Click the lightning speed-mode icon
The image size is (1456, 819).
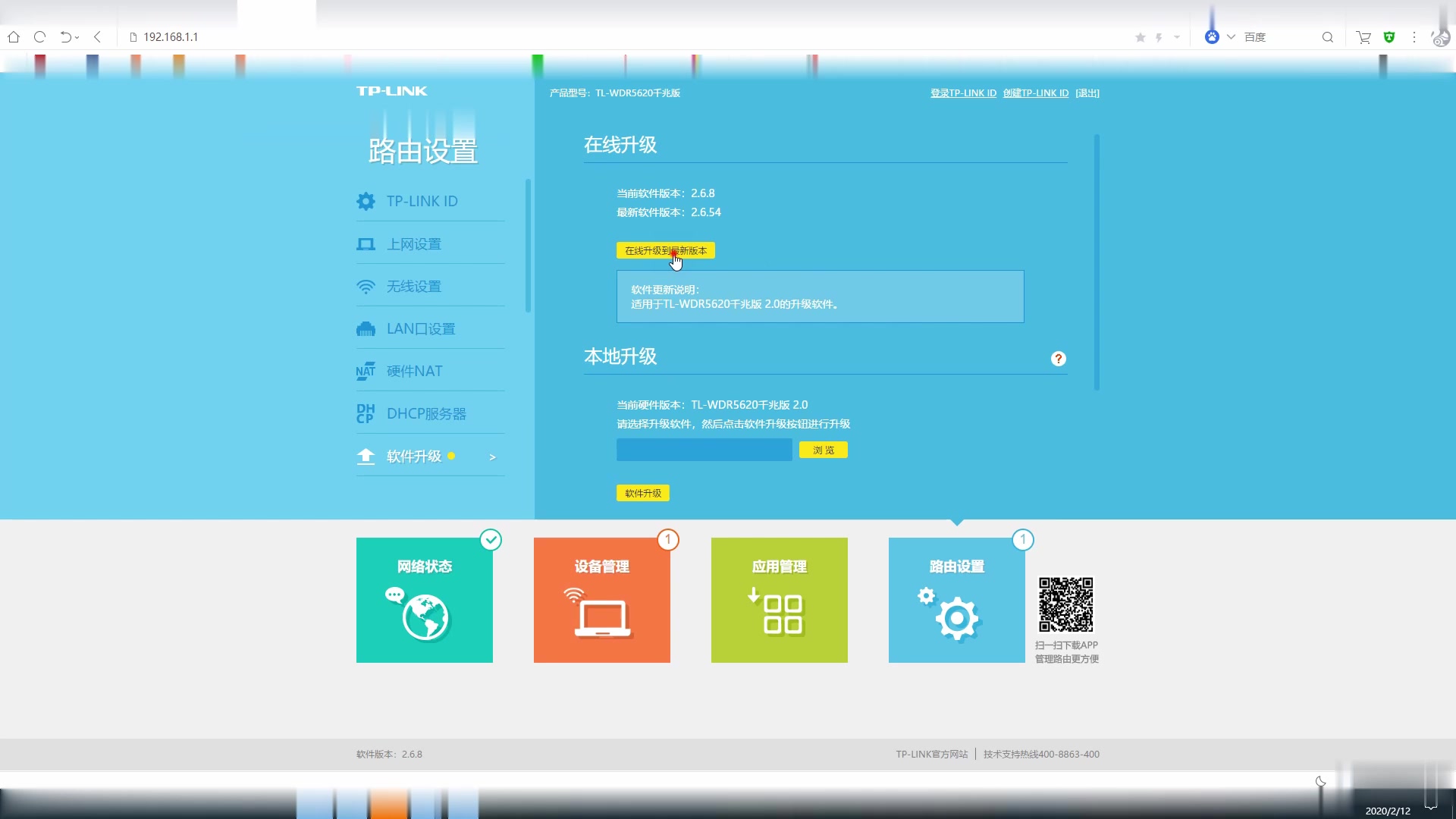[x=1159, y=37]
